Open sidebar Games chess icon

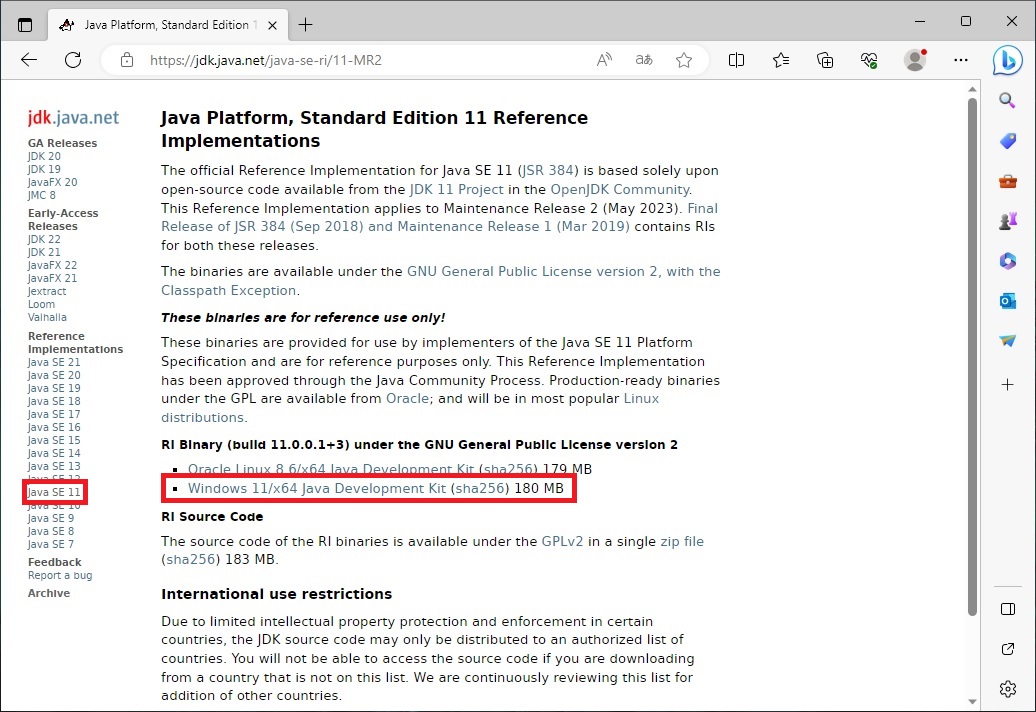pos(1007,221)
